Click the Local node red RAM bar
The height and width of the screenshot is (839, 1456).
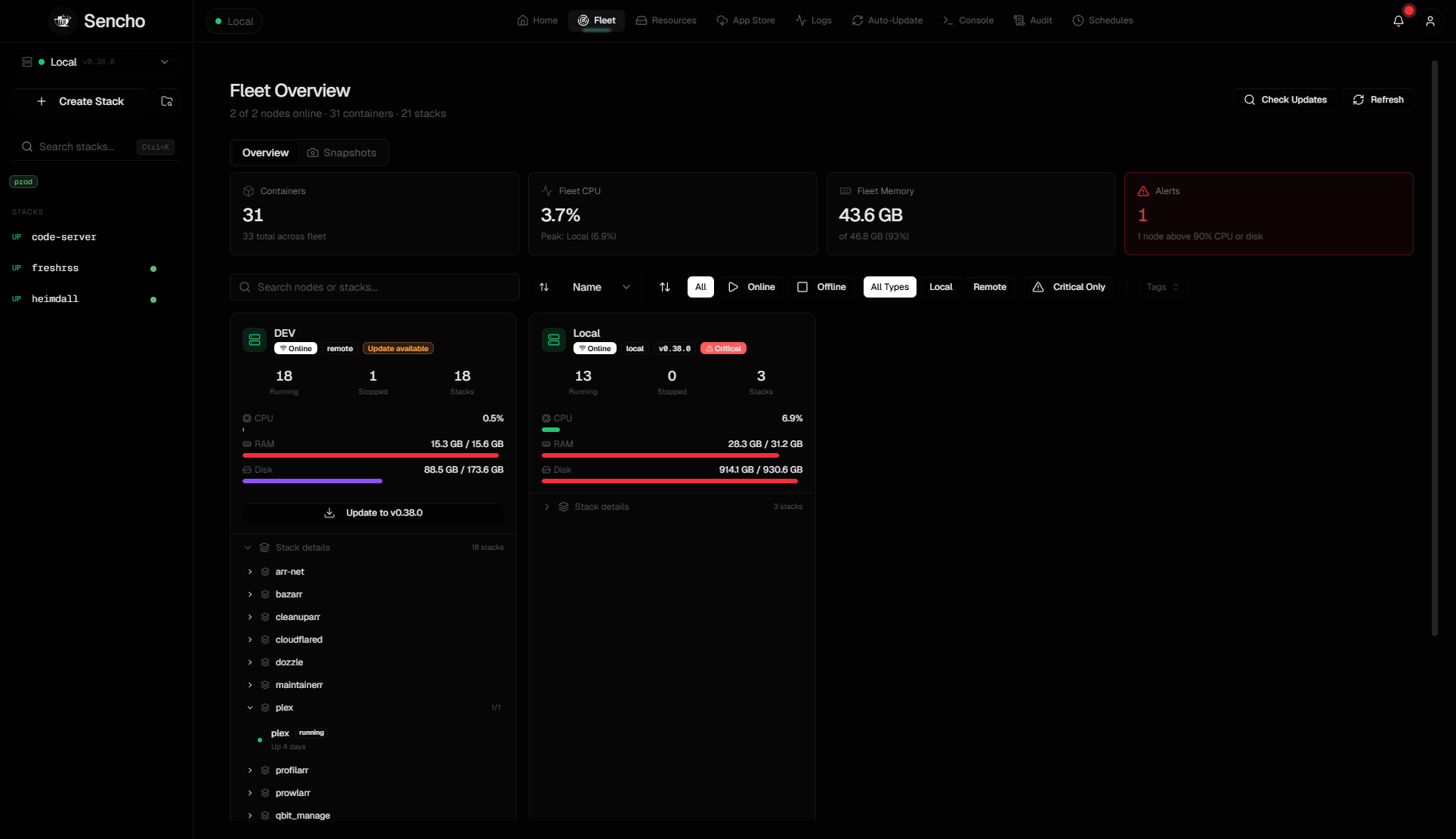[x=660, y=455]
